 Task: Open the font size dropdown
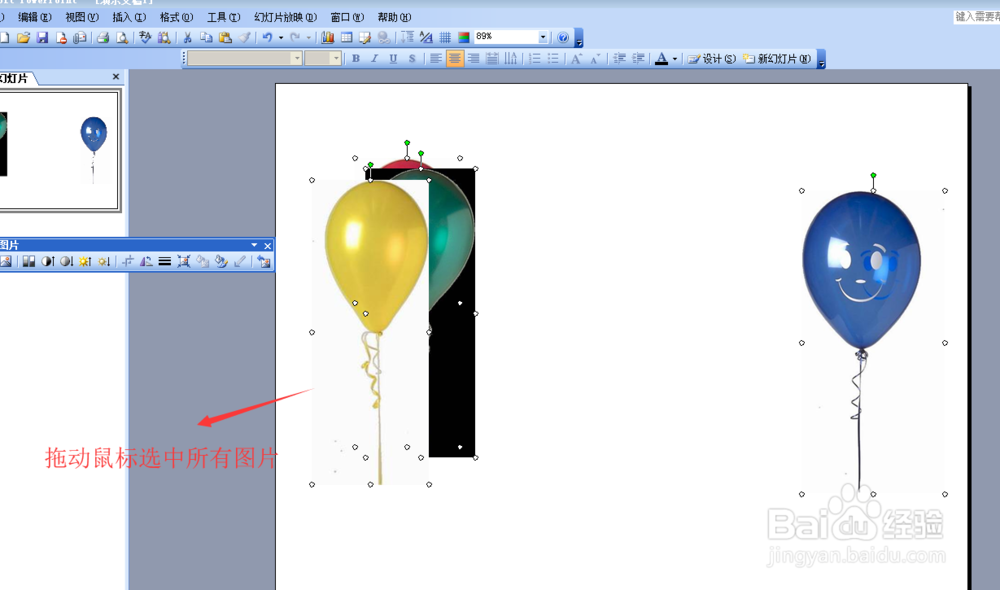tap(336, 59)
